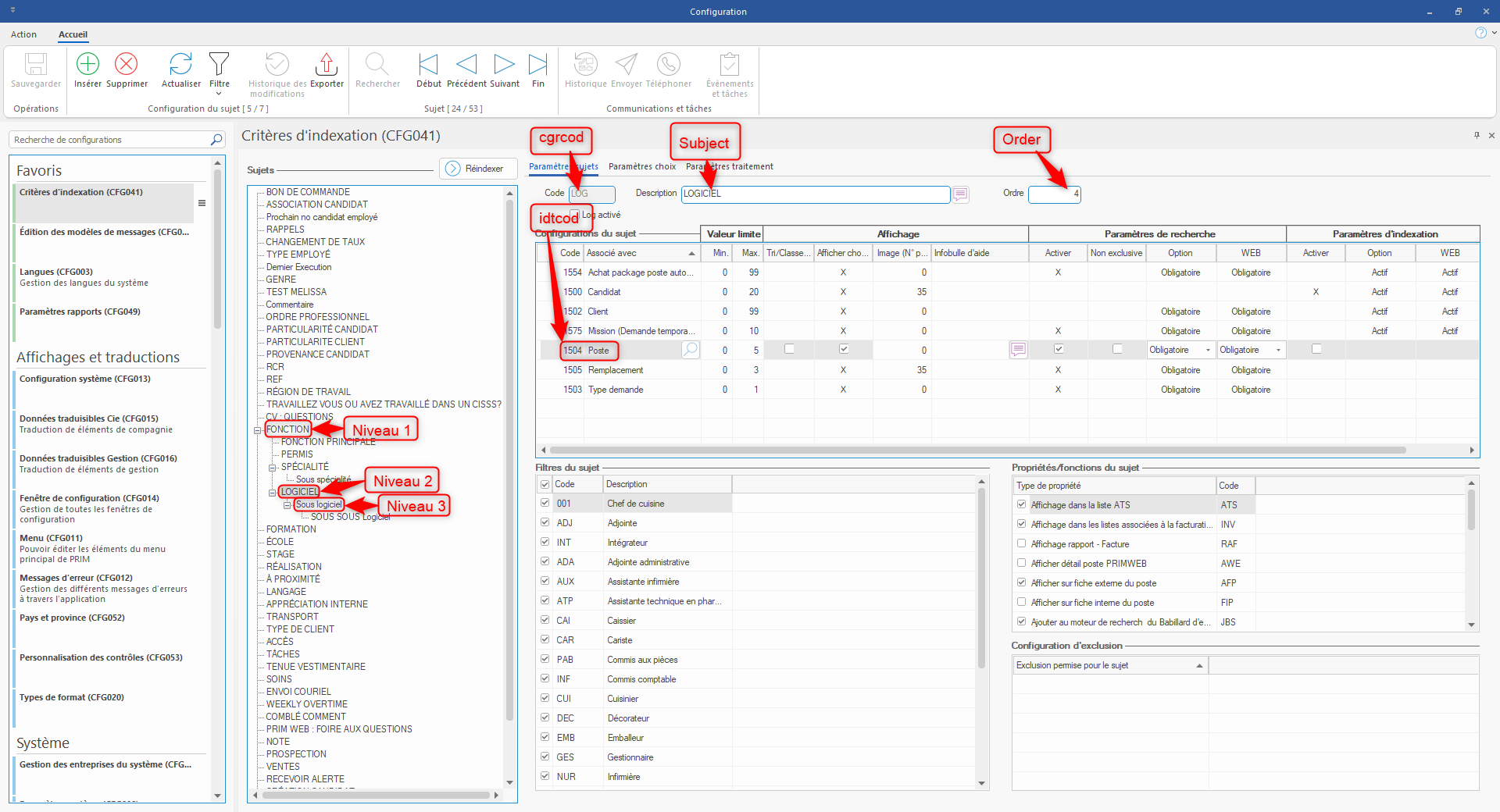This screenshot has height=812, width=1500.
Task: Refresh using the Actualiser icon
Action: point(180,64)
